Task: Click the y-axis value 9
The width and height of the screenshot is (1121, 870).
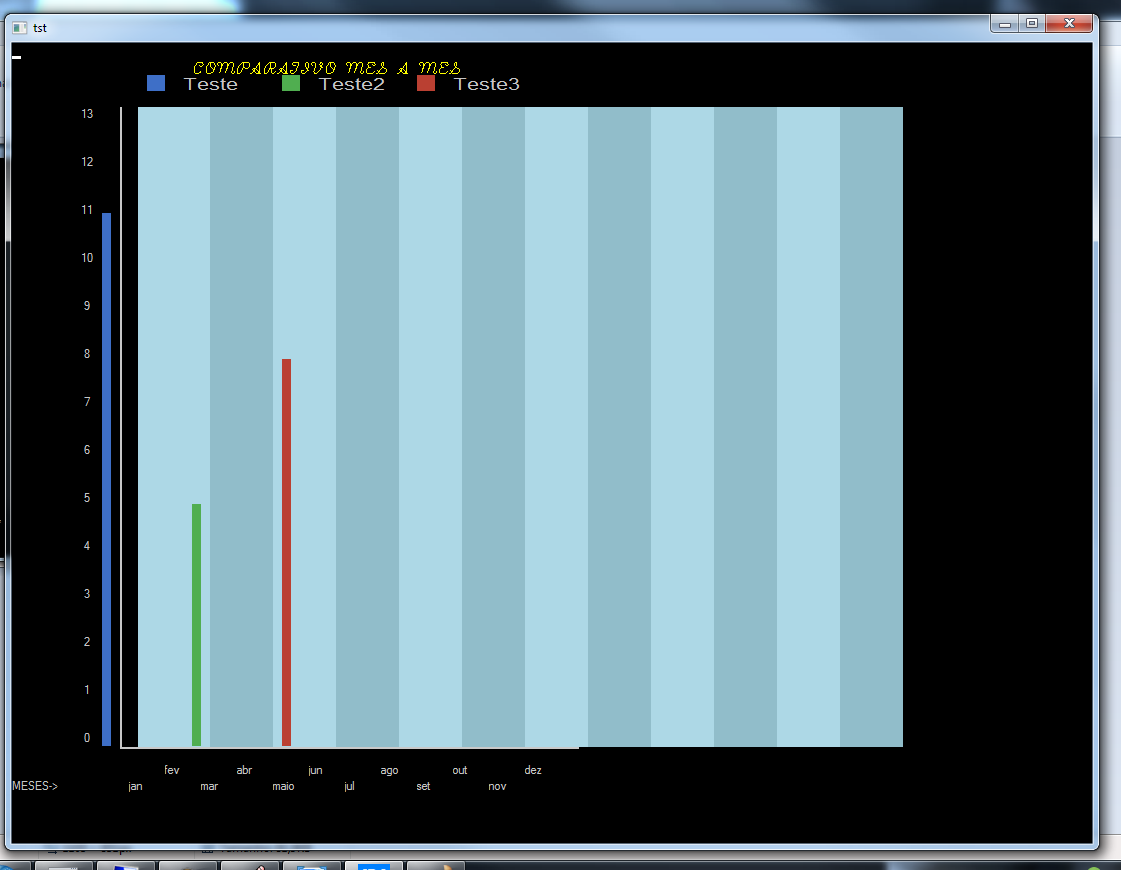Action: 87,305
